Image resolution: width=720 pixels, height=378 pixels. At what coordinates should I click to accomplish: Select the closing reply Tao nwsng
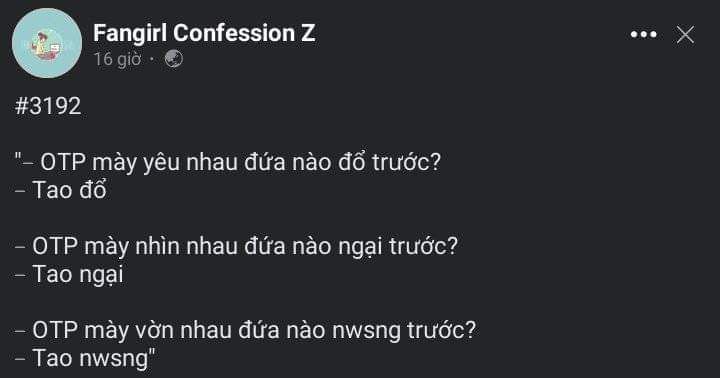pos(85,358)
